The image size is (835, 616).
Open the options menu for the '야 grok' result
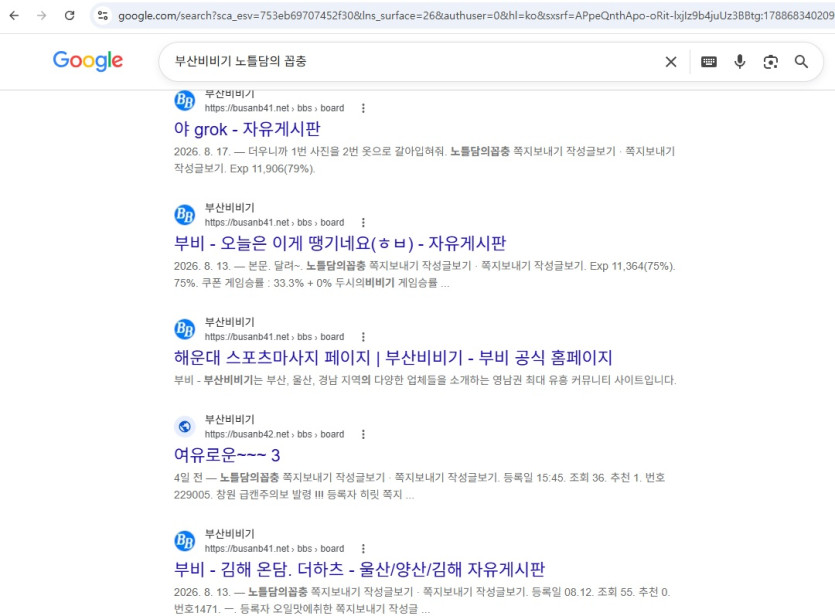(x=363, y=108)
